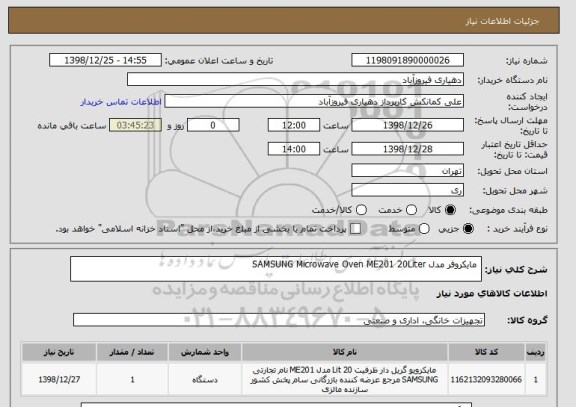Click the unit cell دستگاه
The width and height of the screenshot is (576, 407).
click(x=205, y=379)
